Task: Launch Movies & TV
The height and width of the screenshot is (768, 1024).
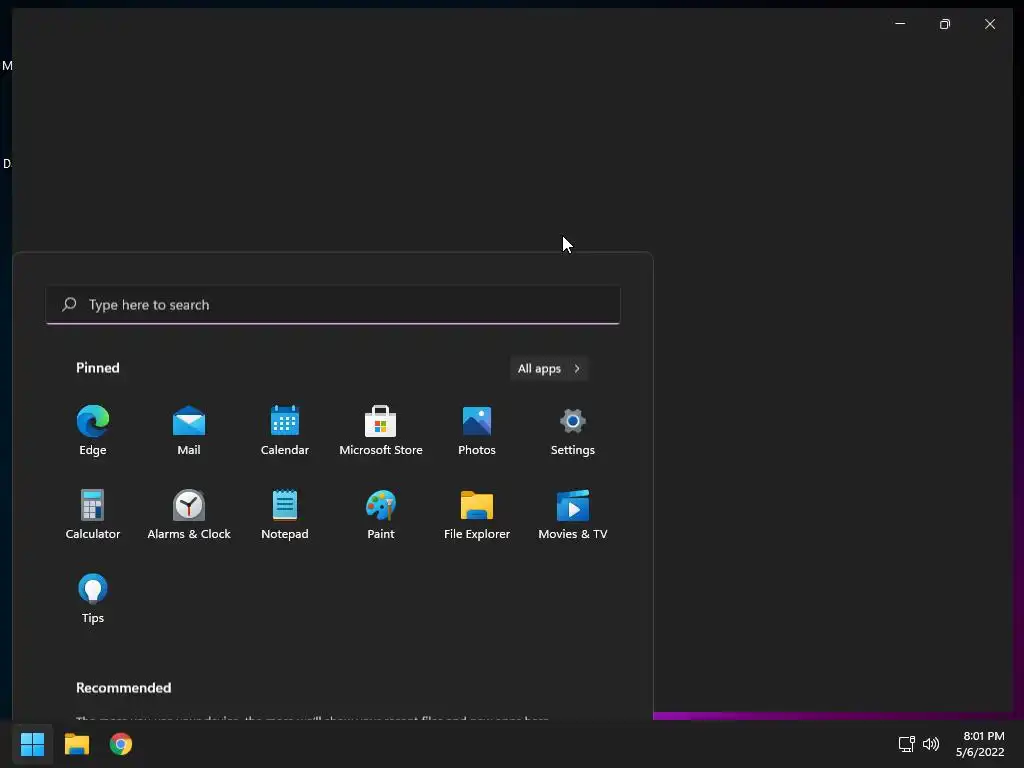Action: [573, 515]
